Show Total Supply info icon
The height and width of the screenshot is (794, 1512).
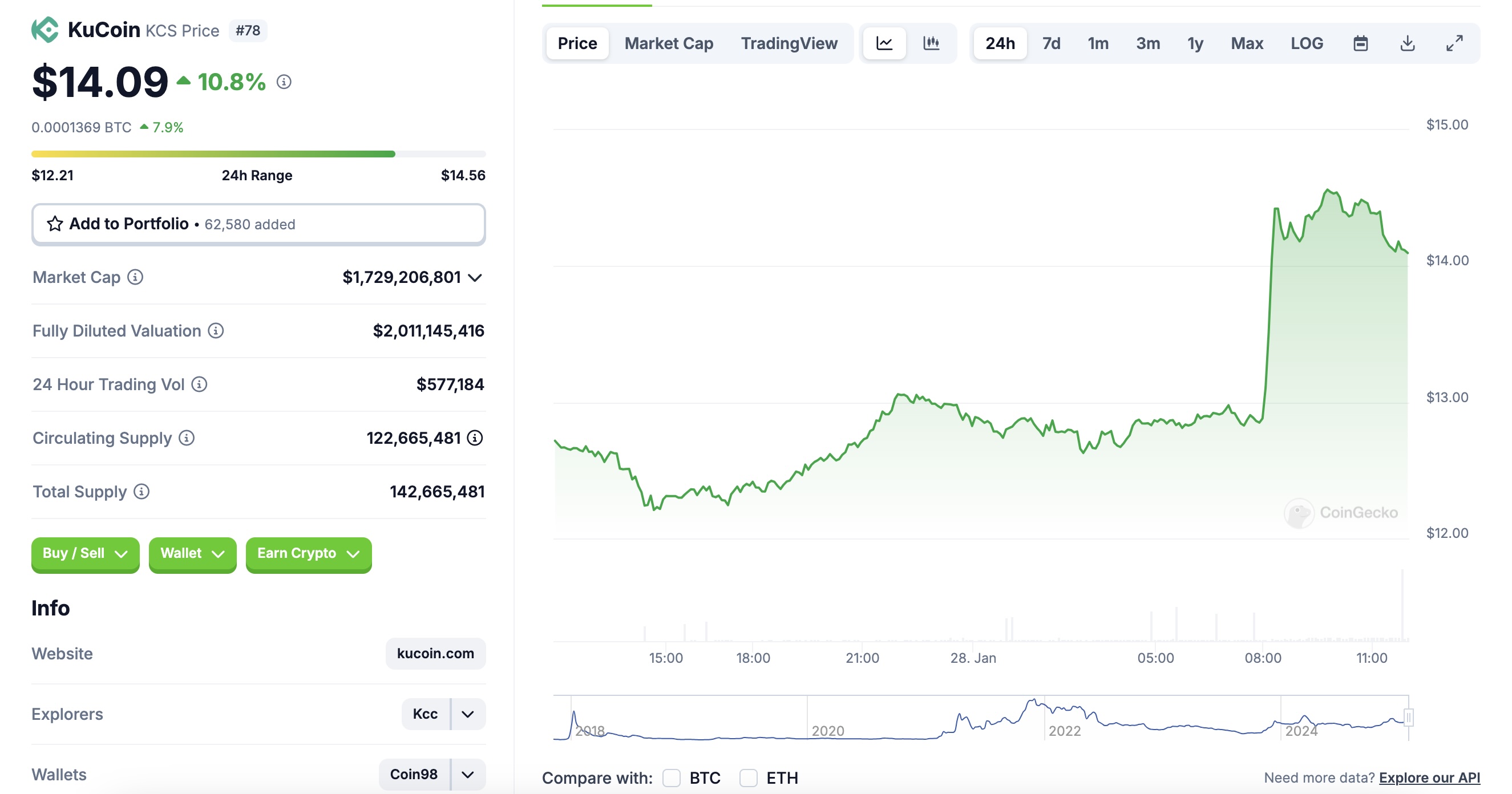point(142,491)
